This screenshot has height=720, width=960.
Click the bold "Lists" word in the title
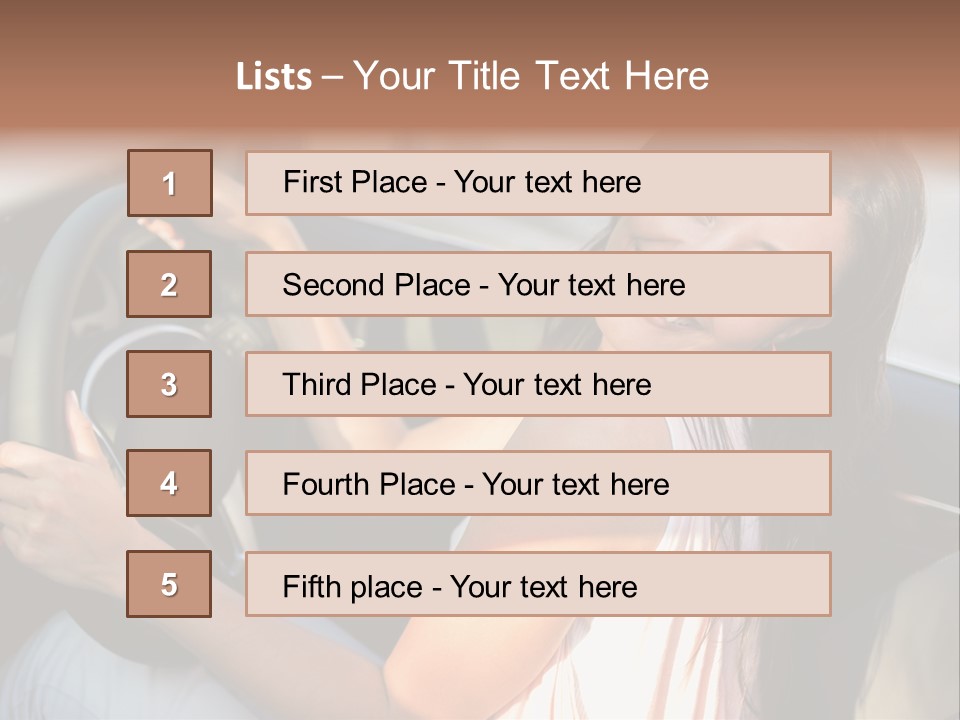(x=273, y=77)
